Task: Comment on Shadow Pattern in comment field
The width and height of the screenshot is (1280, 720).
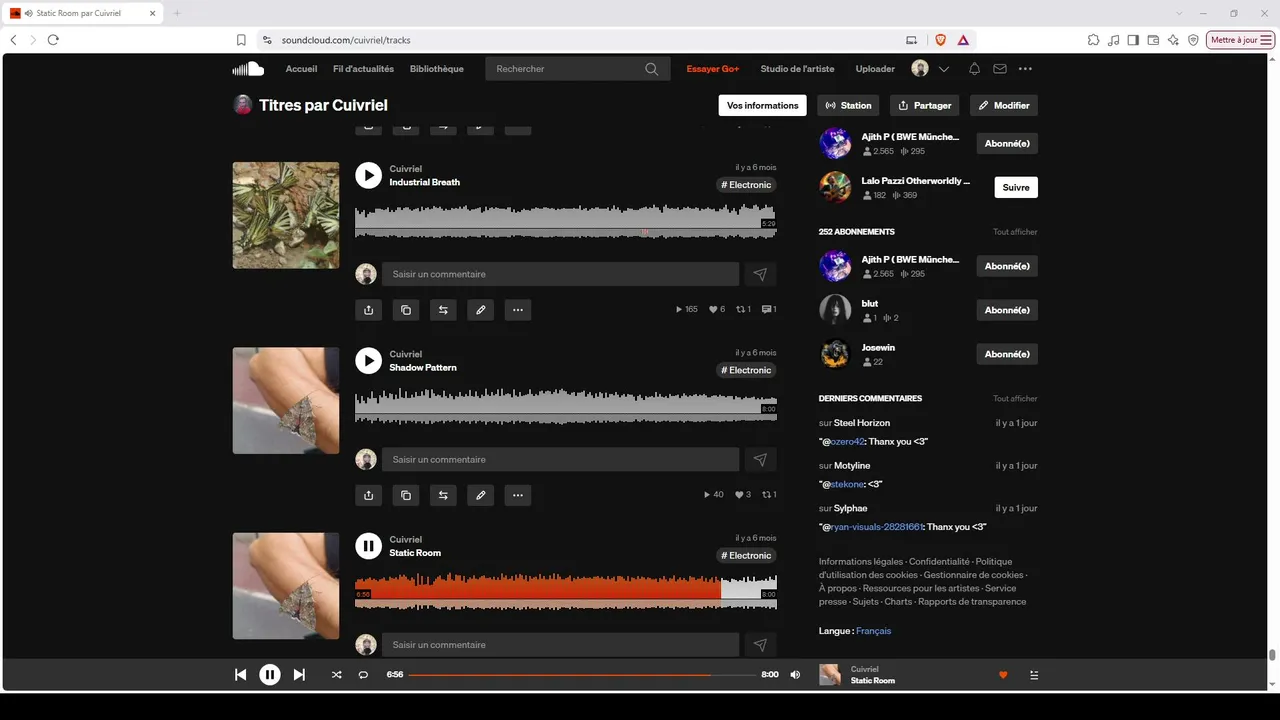Action: tap(561, 459)
